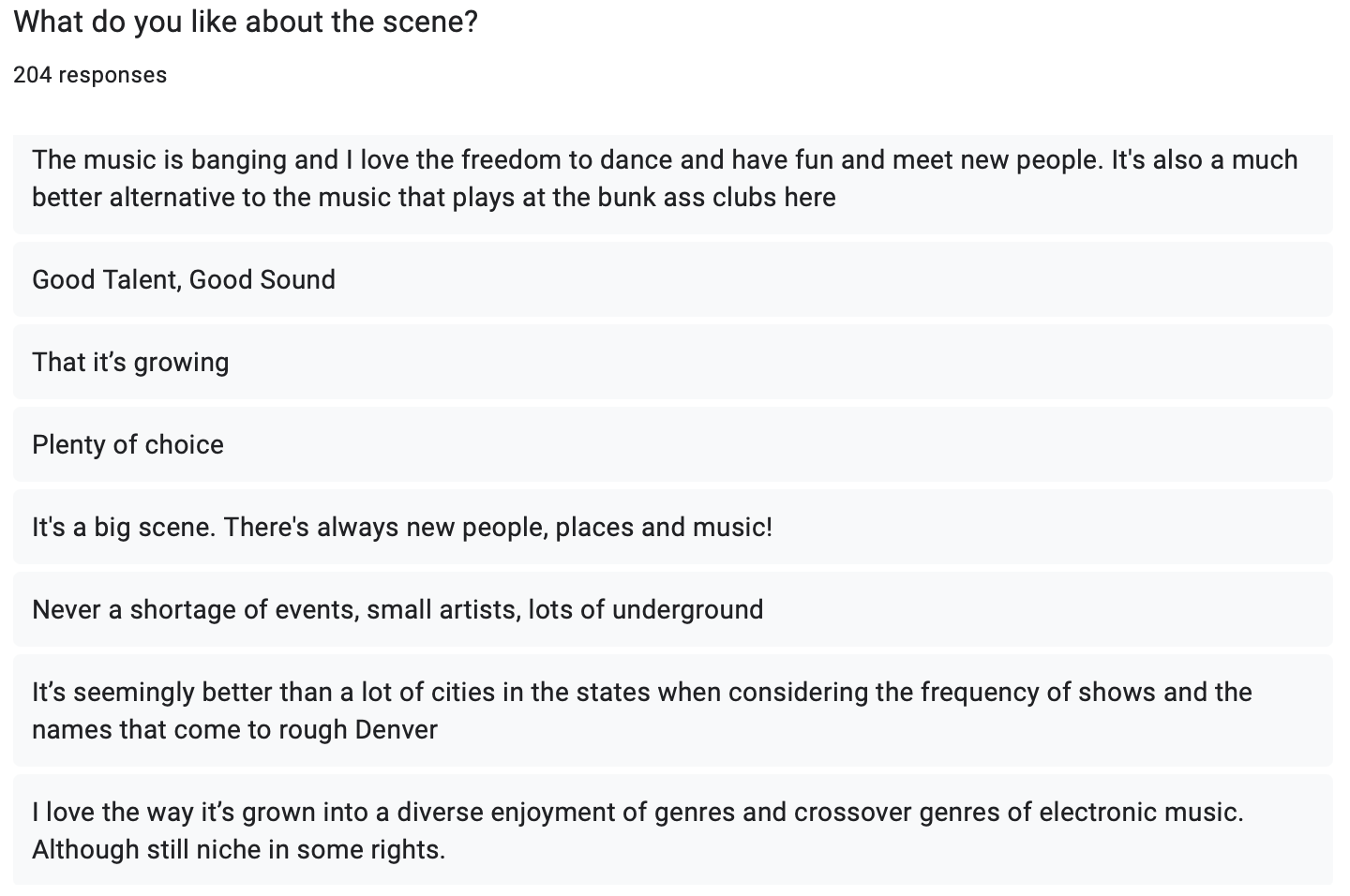The width and height of the screenshot is (1350, 896).
Task: Click the response mentioning rough Denver
Action: (673, 710)
